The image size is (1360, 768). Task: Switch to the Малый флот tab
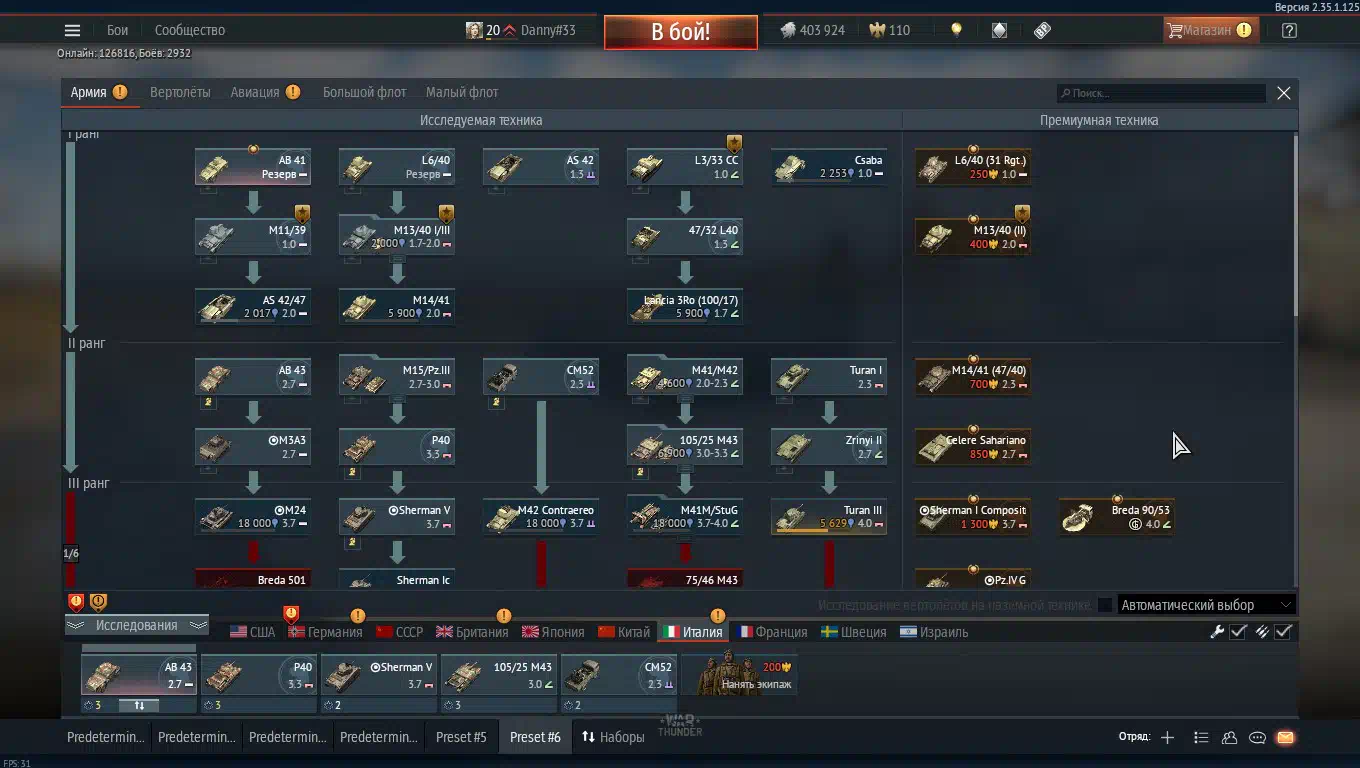point(462,92)
